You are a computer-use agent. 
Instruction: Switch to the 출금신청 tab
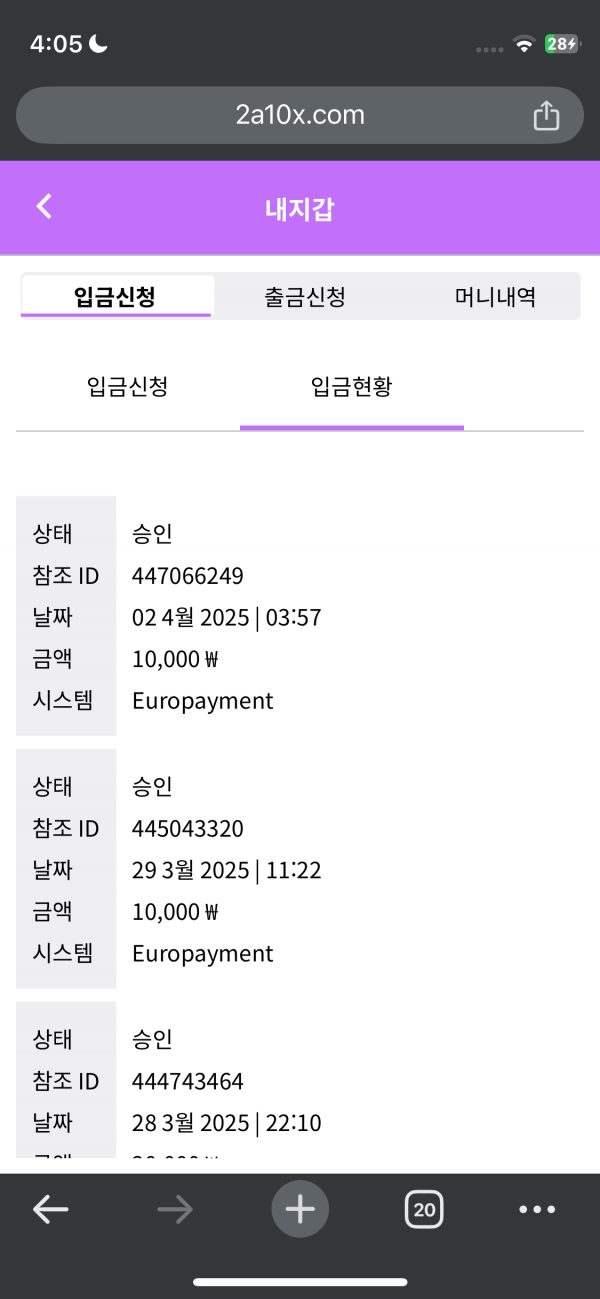click(305, 297)
